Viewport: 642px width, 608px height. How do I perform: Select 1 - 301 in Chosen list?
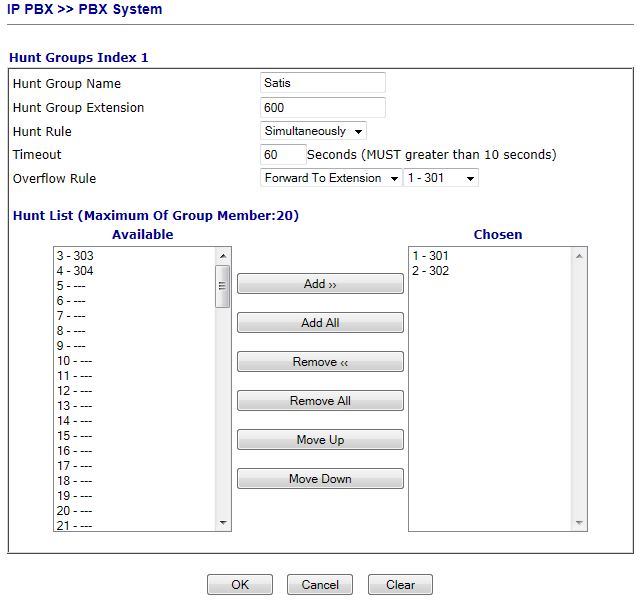[x=431, y=256]
